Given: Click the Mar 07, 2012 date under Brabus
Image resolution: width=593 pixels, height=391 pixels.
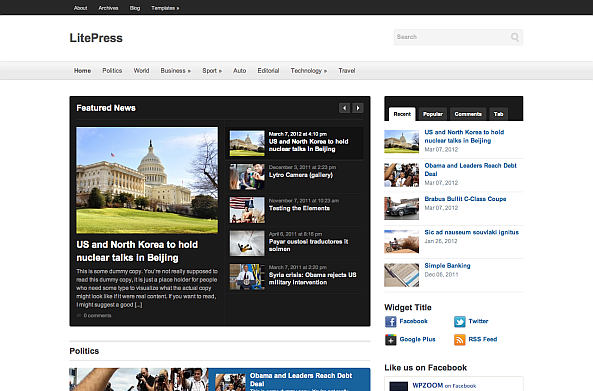Looking at the screenshot, I should click(441, 208).
